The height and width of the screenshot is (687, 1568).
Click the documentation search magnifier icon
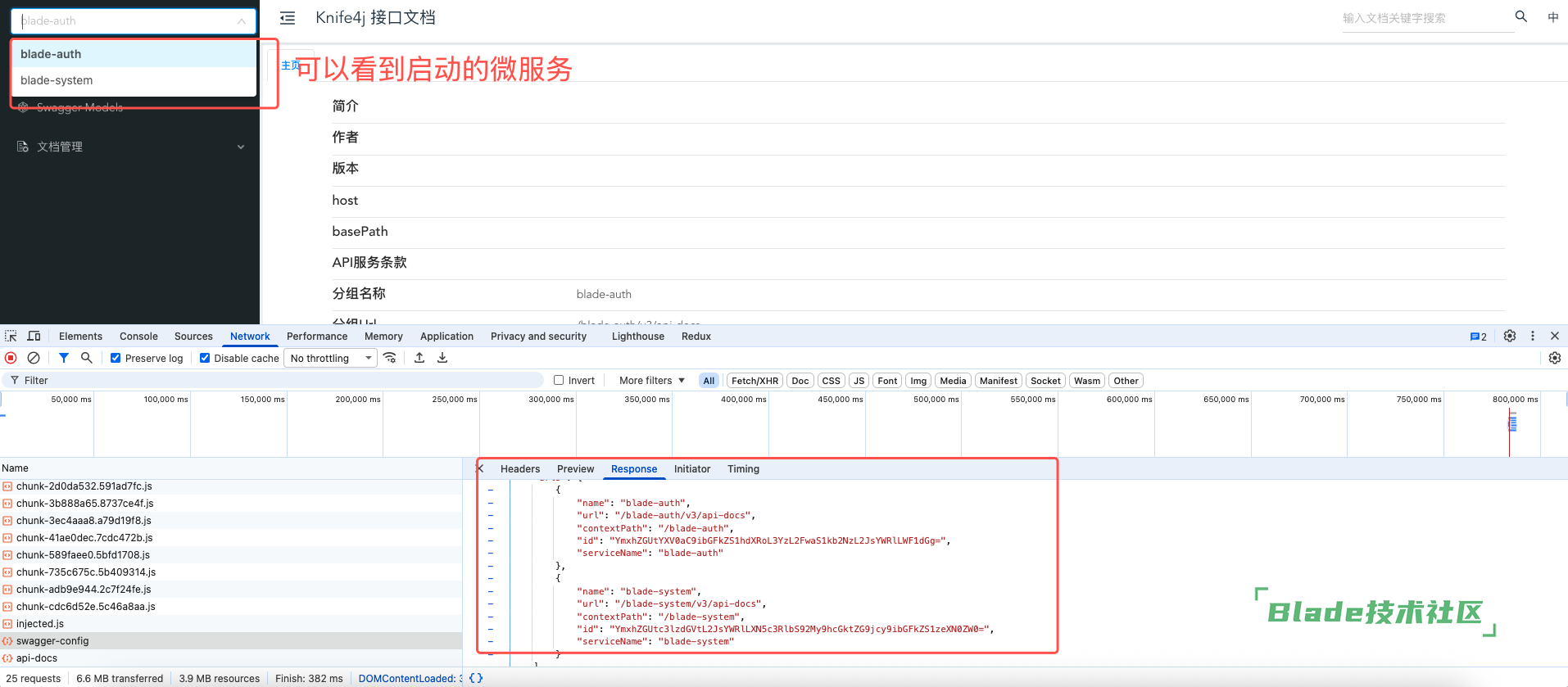point(1521,16)
